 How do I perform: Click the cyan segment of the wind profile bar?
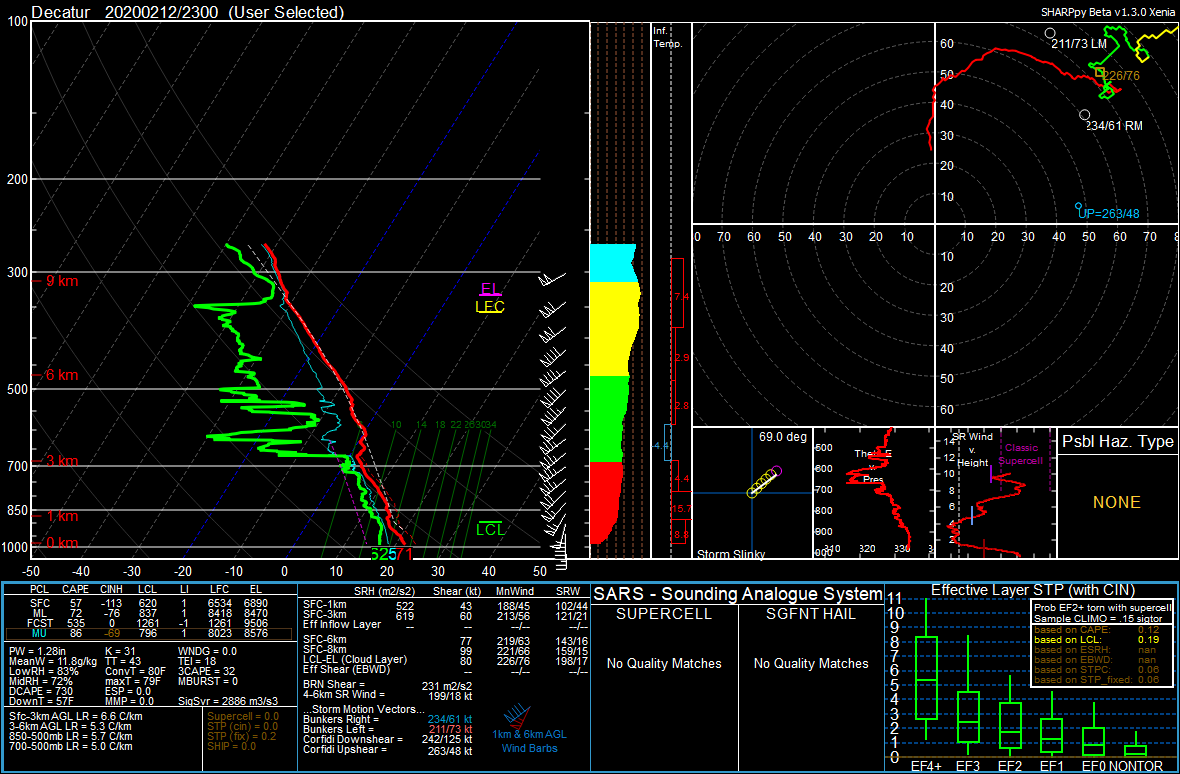coord(613,263)
